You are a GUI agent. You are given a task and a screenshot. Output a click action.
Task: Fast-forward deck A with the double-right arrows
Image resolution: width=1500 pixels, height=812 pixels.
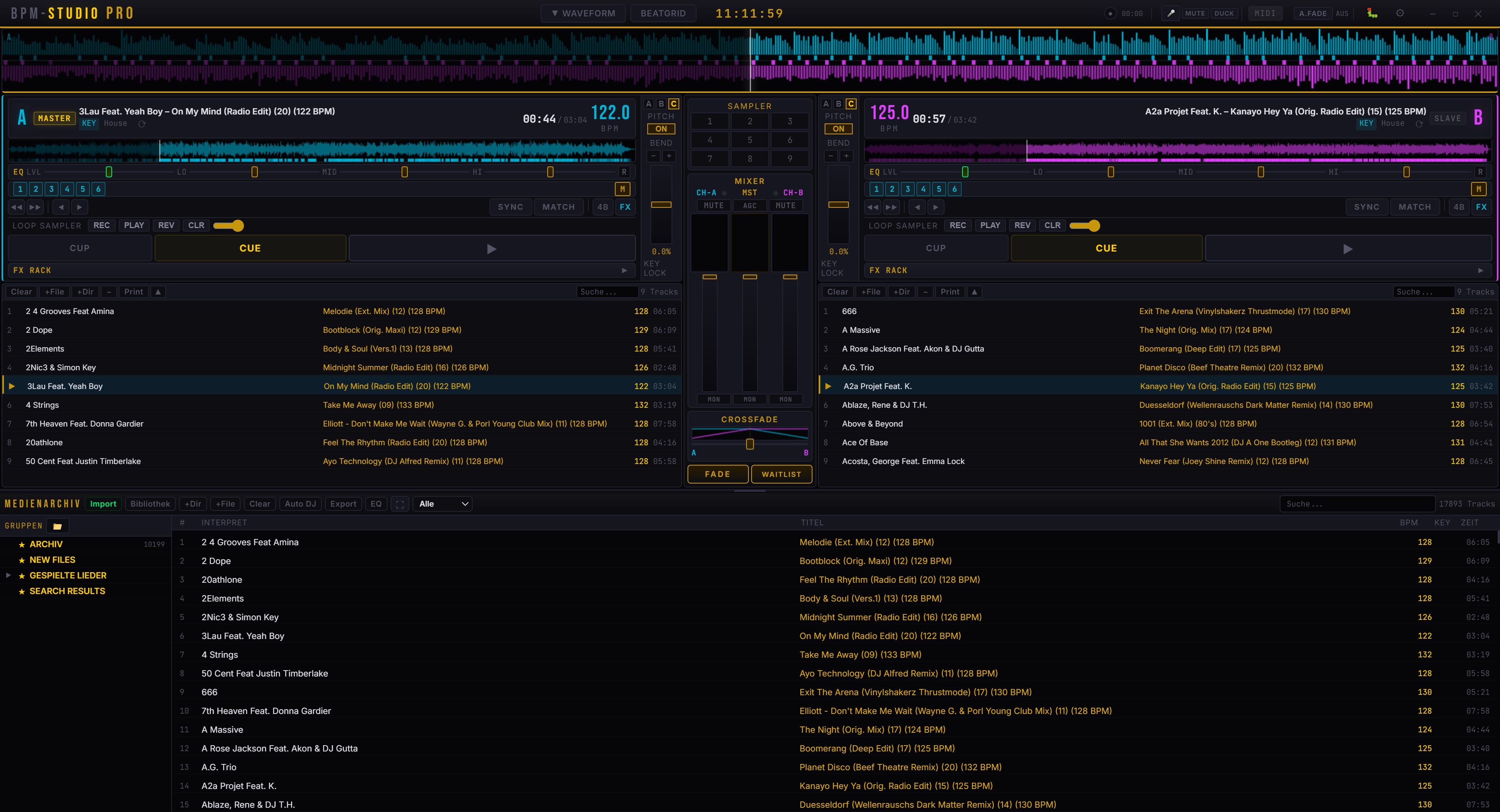coord(35,207)
